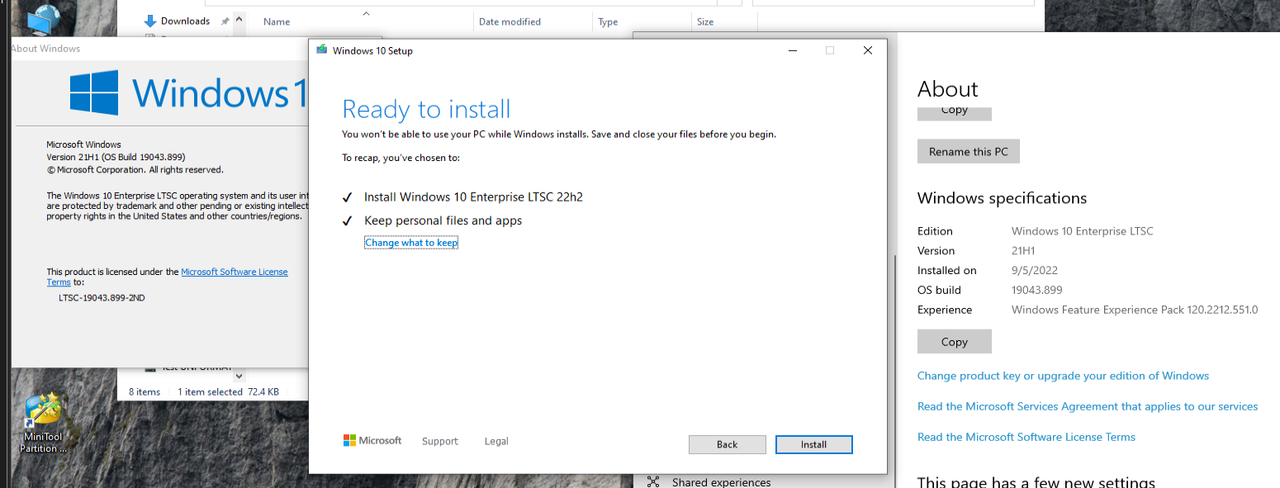The width and height of the screenshot is (1280, 488).
Task: Open the 'Change what to keep' link
Action: click(x=411, y=243)
